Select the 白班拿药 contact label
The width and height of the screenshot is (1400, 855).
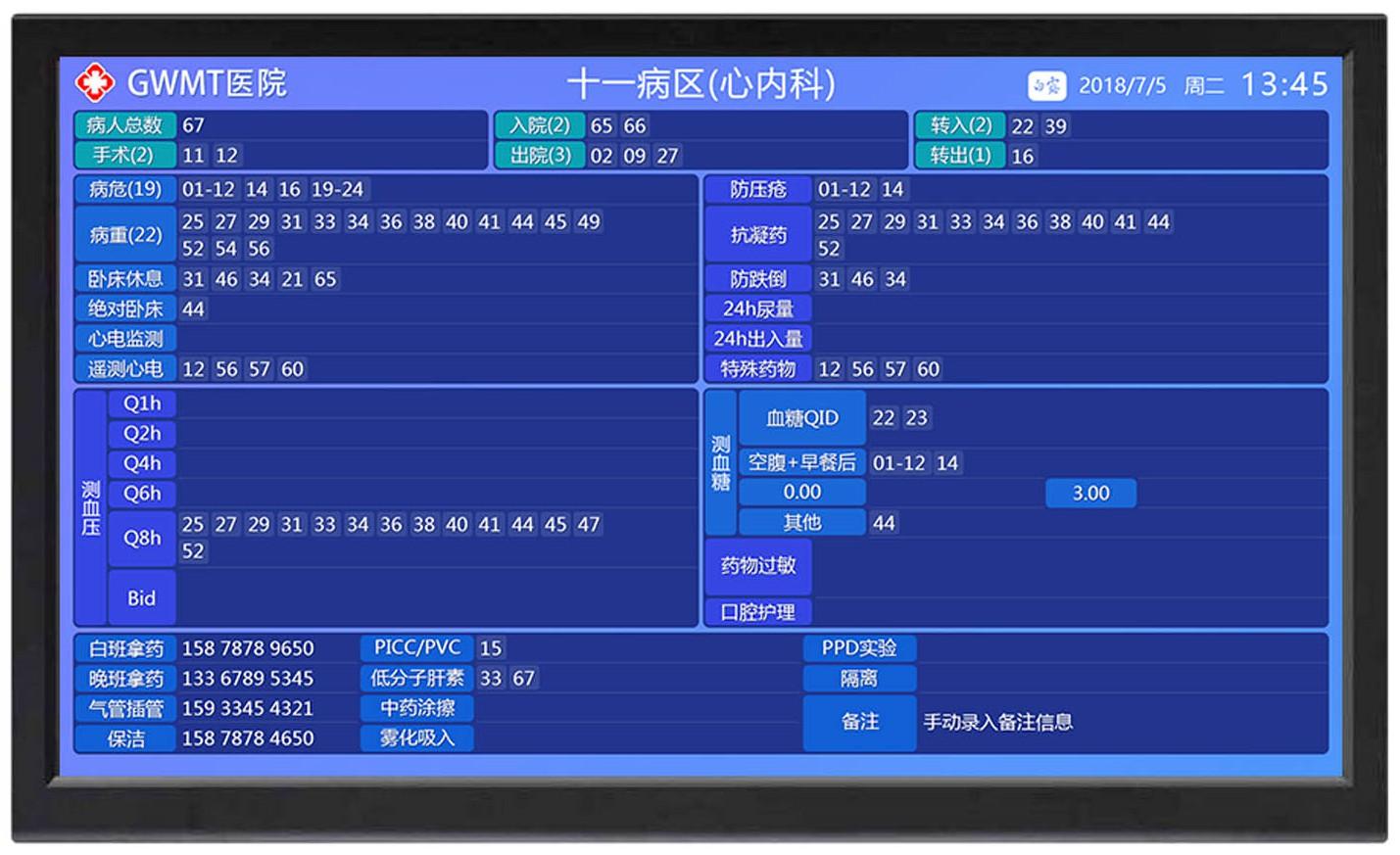(x=124, y=648)
